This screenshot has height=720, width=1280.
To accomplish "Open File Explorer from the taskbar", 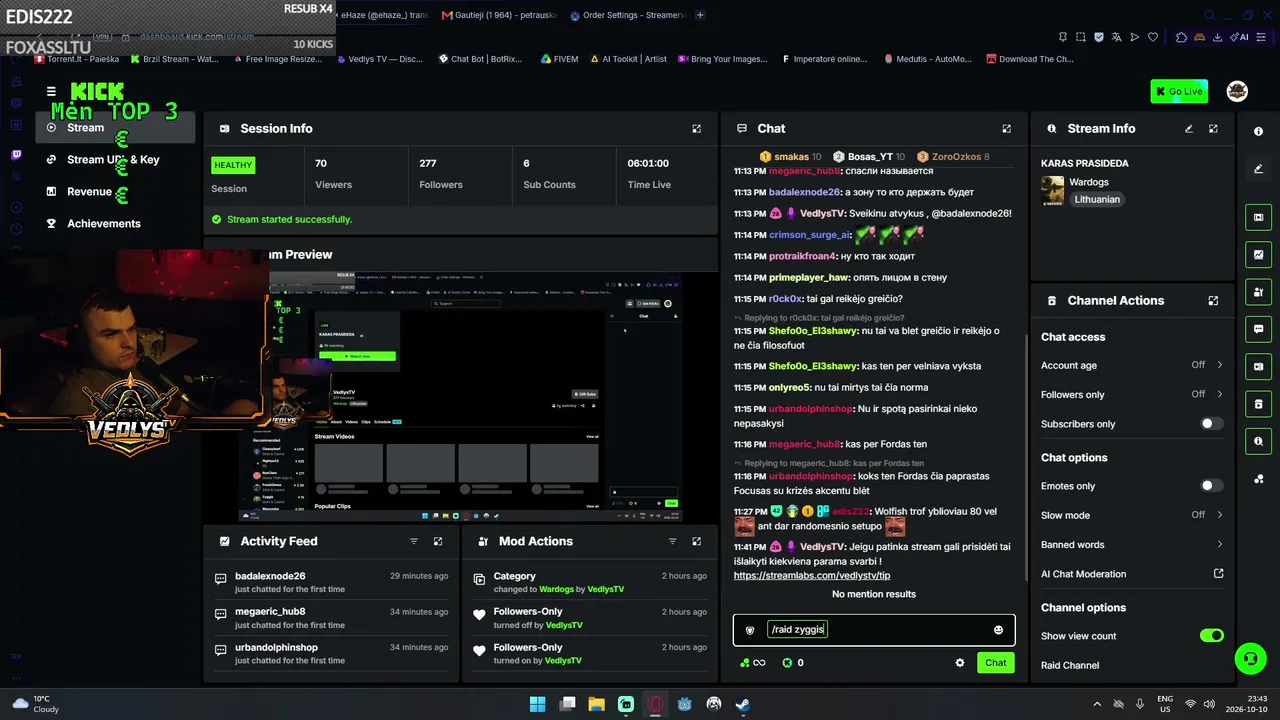I will (596, 704).
